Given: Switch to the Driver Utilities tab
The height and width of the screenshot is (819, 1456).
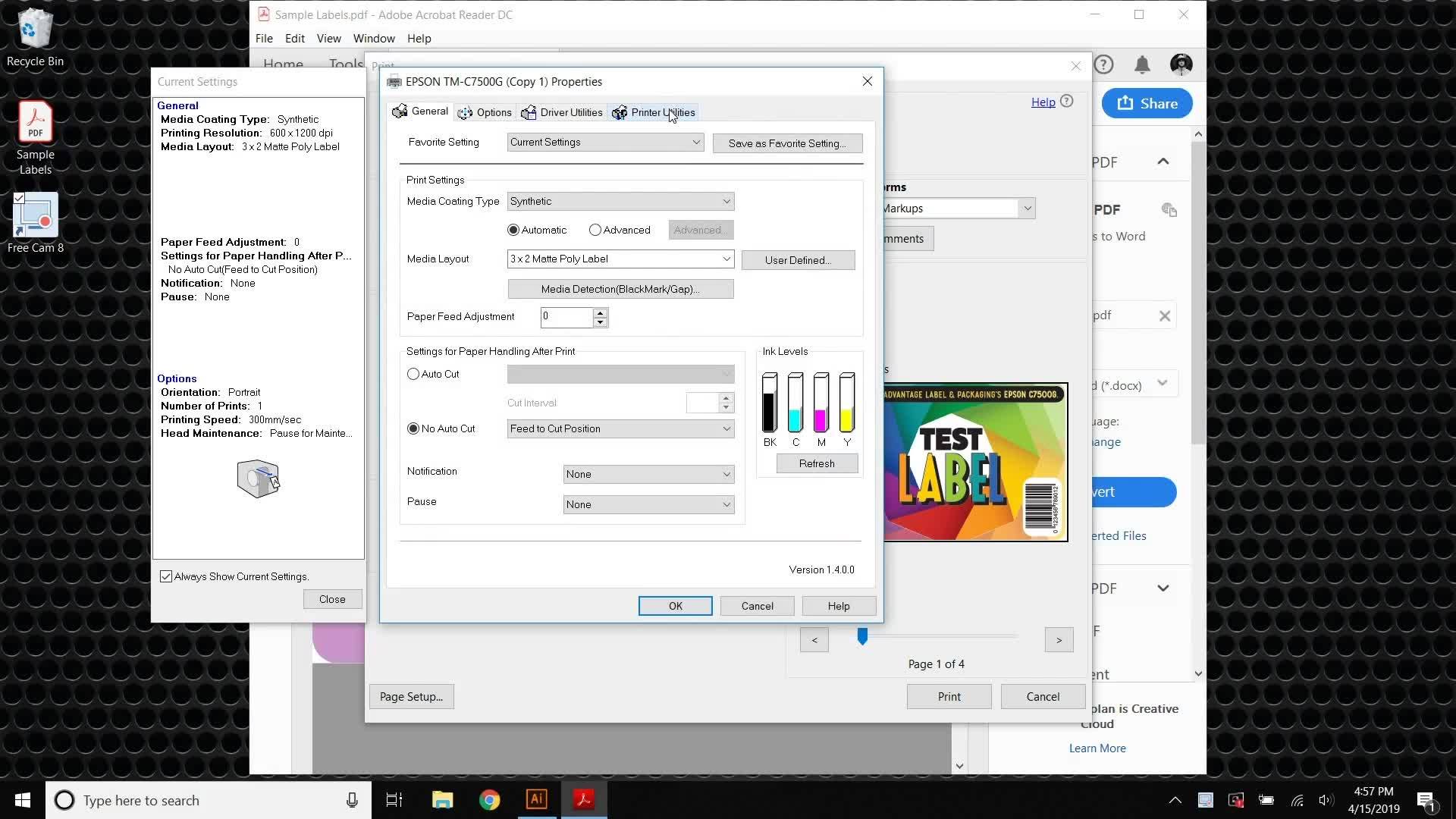Looking at the screenshot, I should coord(562,113).
